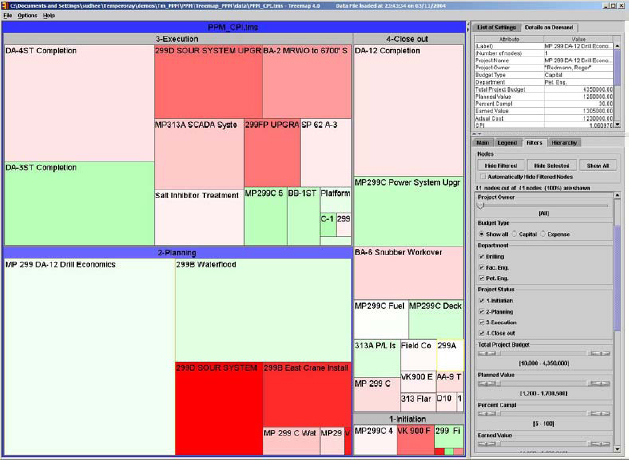
Task: Select the Budget Type row in details table
Action: pyautogui.click(x=544, y=75)
